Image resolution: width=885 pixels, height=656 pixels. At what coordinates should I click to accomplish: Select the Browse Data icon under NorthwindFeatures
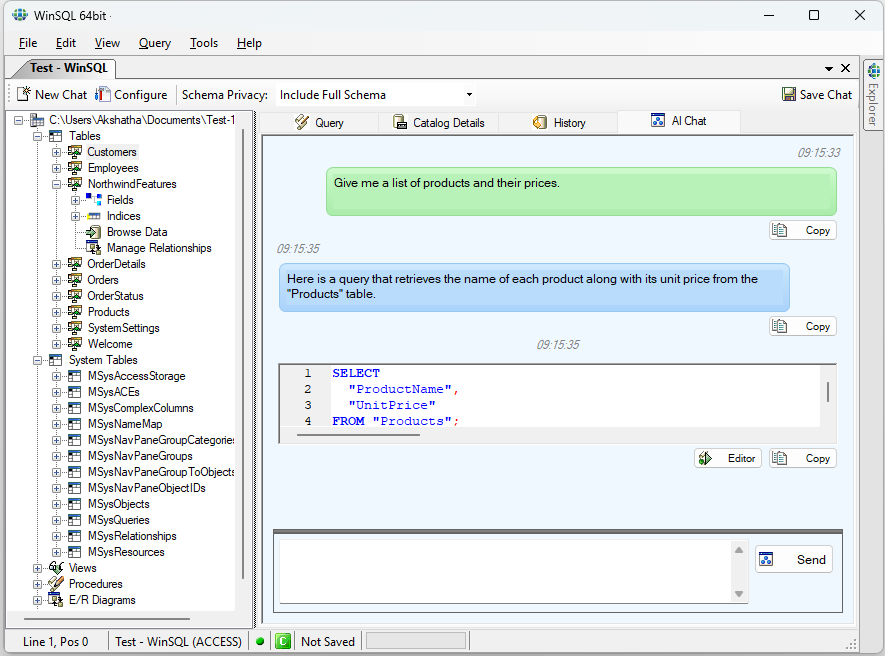[x=93, y=231]
